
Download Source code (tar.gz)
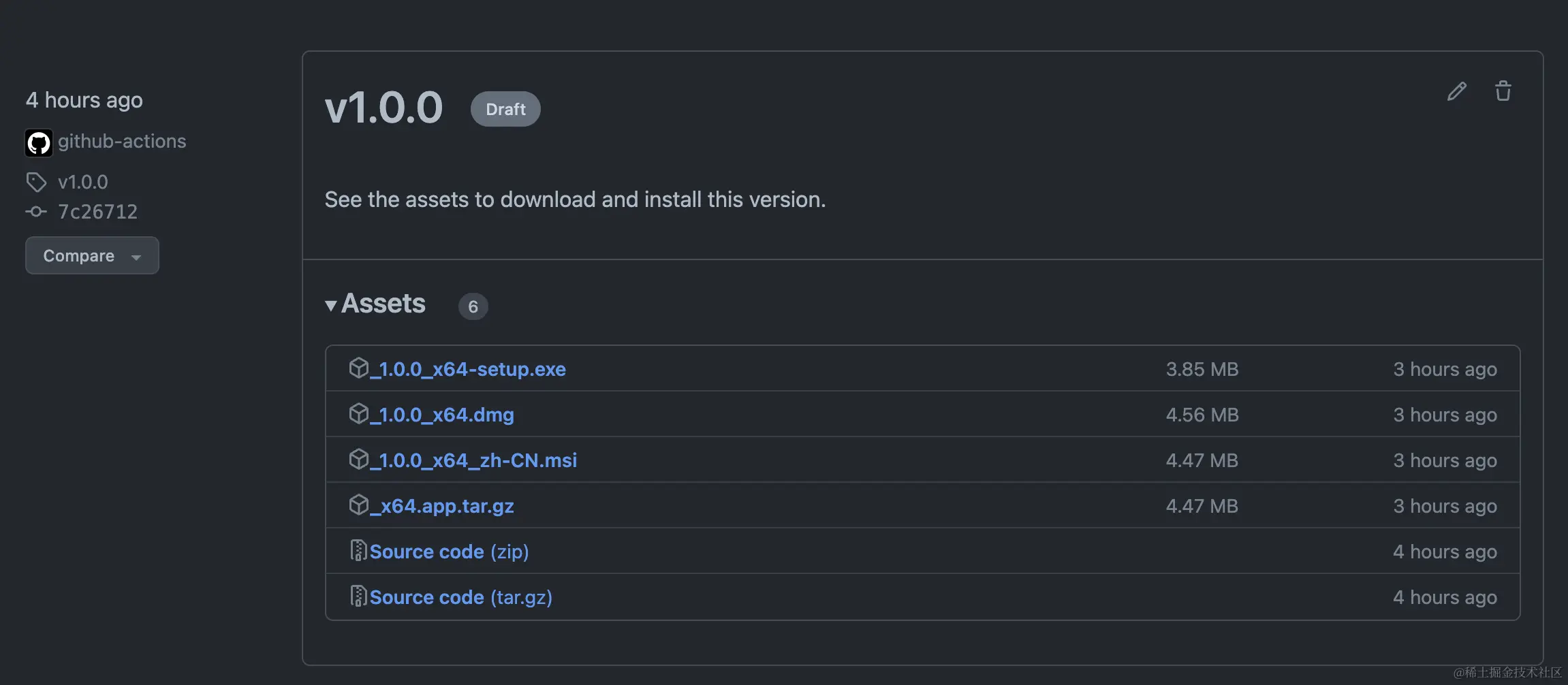461,597
